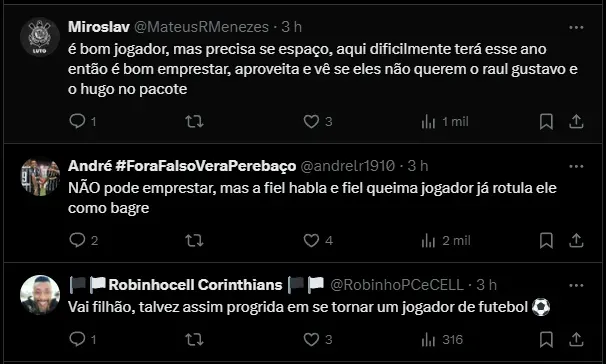Reply to Miroslav's tweet
The image size is (606, 364).
77,121
